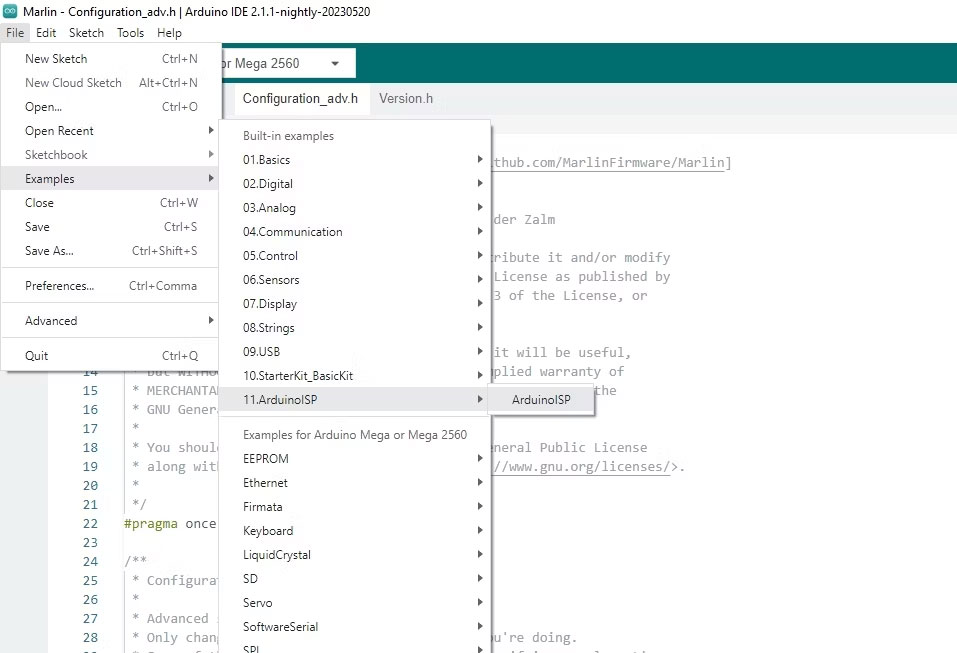The width and height of the screenshot is (957, 653).
Task: Choose Save in the File menu
Action: click(110, 226)
